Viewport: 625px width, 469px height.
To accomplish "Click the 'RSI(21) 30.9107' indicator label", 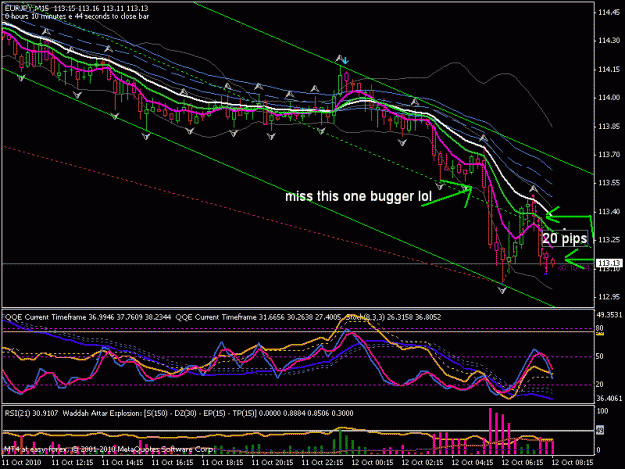I will coord(31,413).
